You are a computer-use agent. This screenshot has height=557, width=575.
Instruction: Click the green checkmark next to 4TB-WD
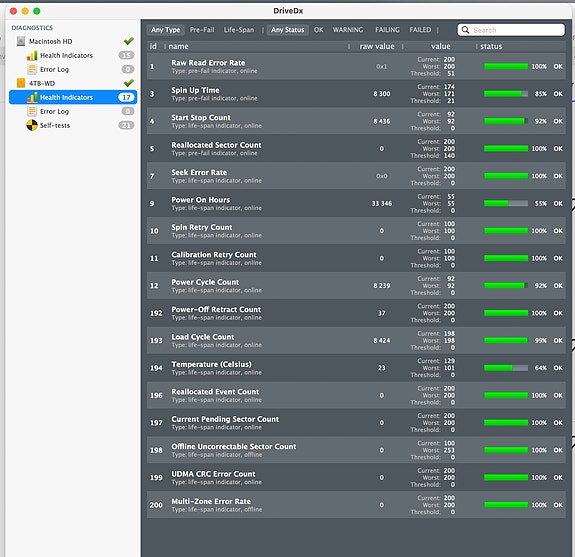click(129, 83)
